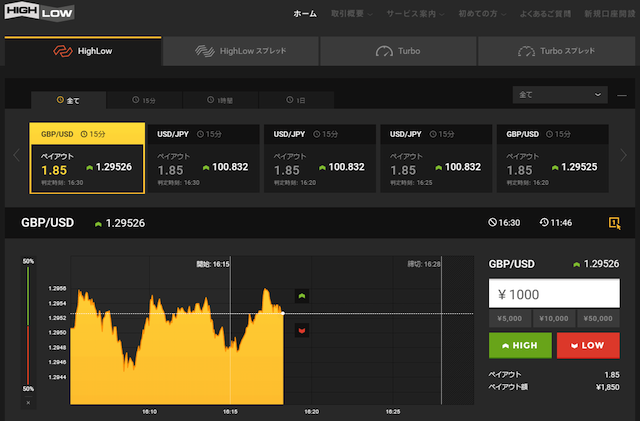
Task: Click the ¥1000 investment amount field
Action: [554, 294]
